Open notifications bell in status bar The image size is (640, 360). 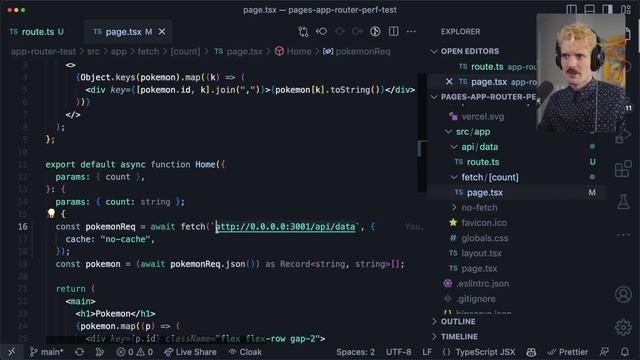(625, 352)
